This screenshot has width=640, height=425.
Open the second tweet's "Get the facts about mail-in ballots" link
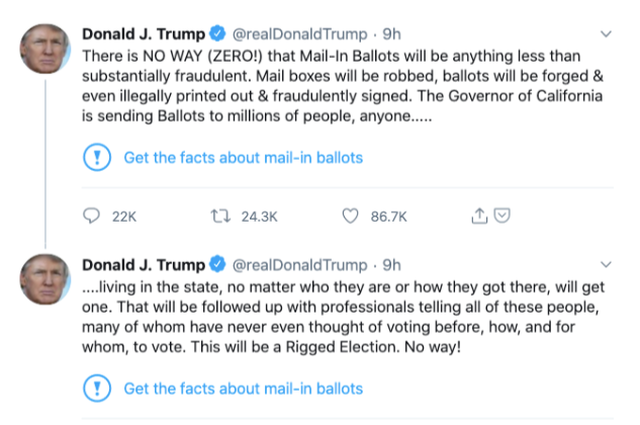(243, 388)
